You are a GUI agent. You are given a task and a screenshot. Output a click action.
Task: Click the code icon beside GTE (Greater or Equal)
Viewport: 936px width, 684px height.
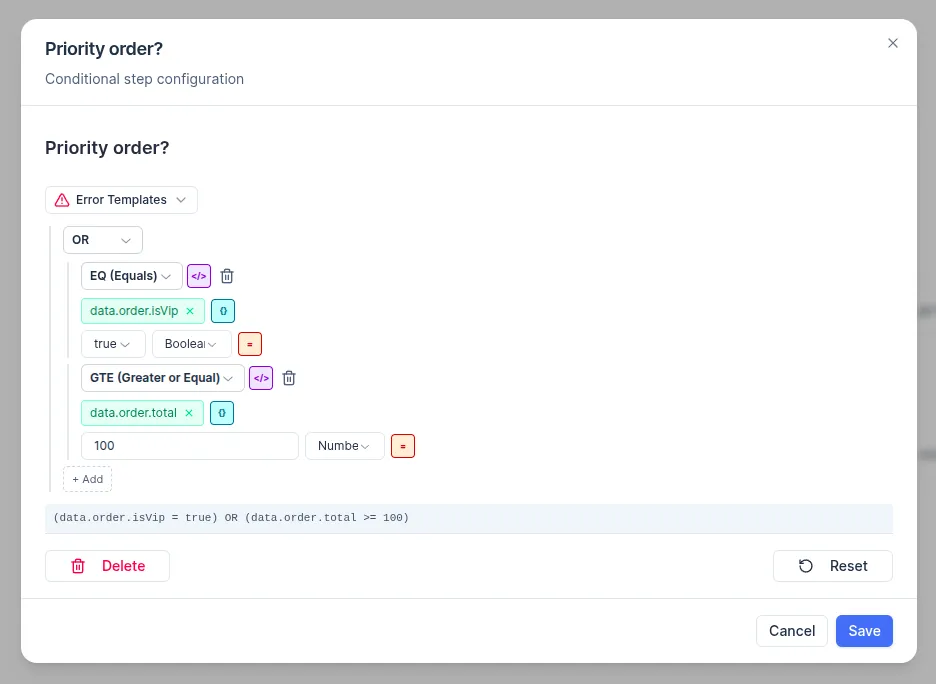coord(261,378)
